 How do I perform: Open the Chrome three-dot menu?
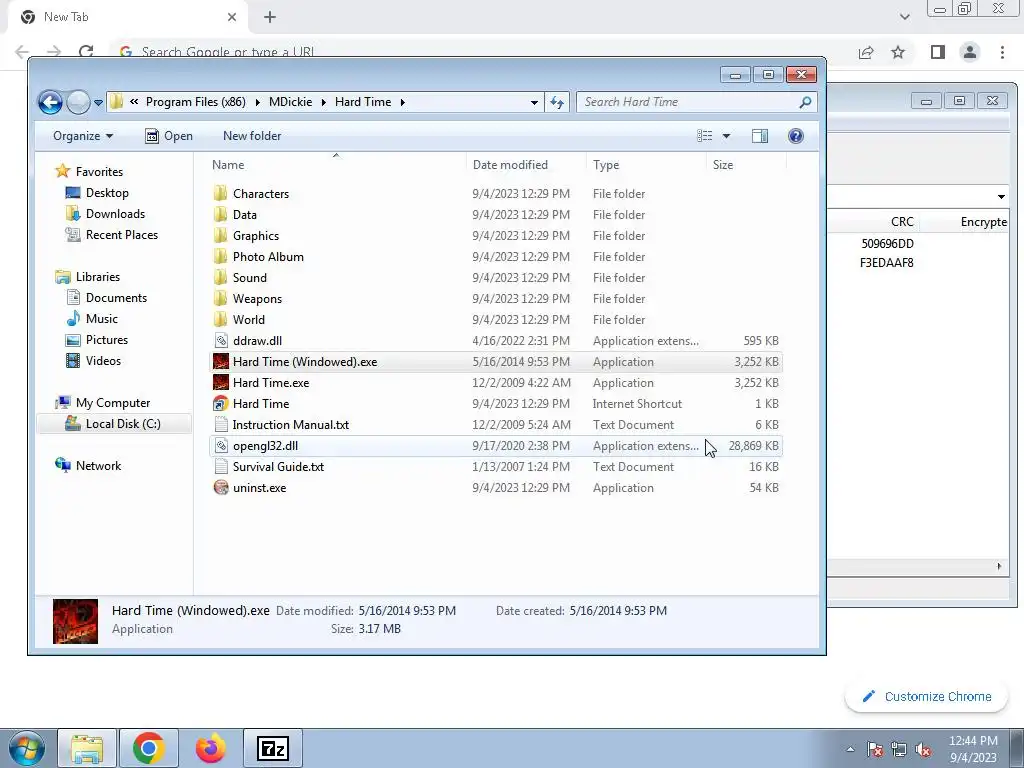click(1002, 52)
